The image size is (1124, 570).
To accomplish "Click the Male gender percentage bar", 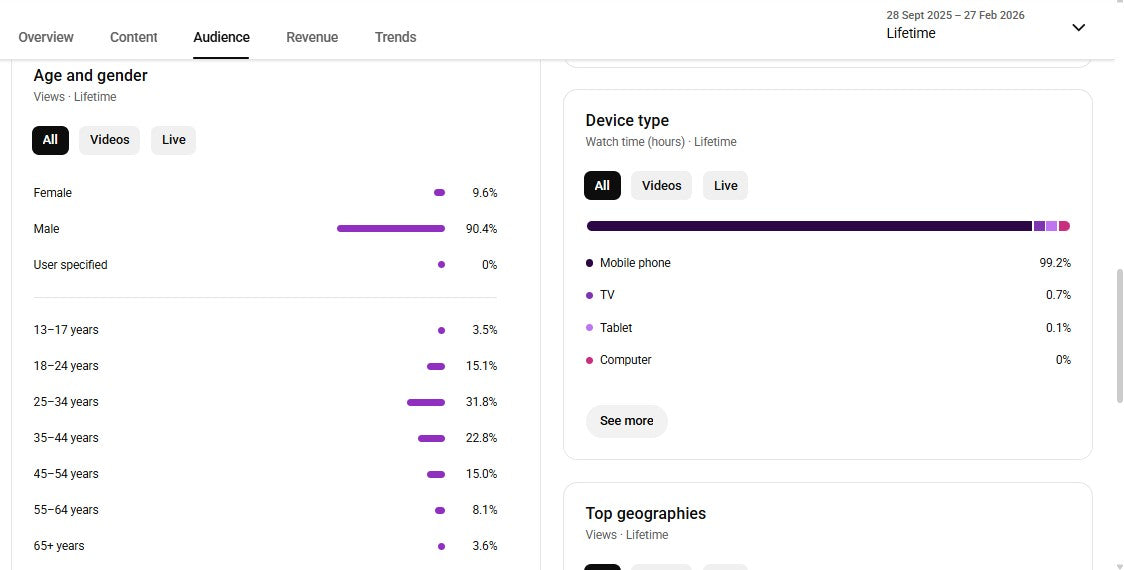I will [390, 229].
